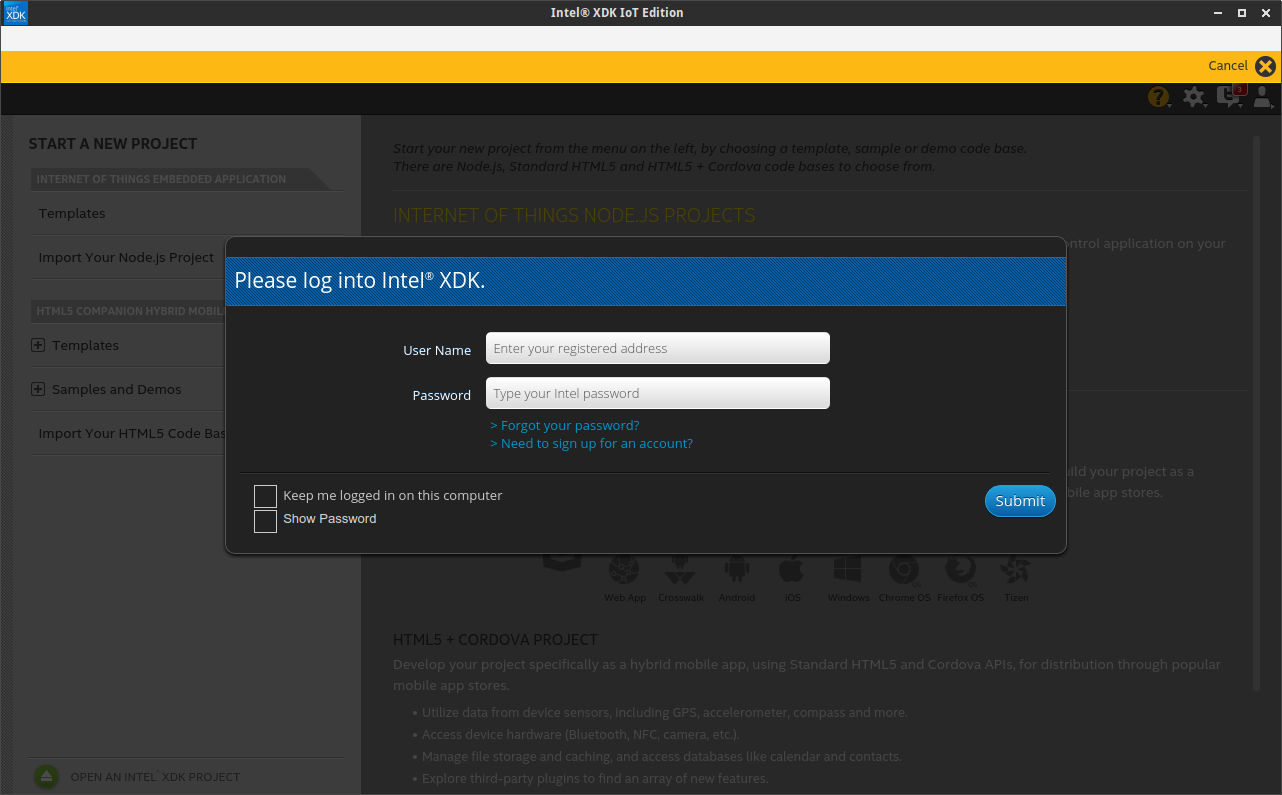Click the Chrome OS platform icon

[x=904, y=570]
